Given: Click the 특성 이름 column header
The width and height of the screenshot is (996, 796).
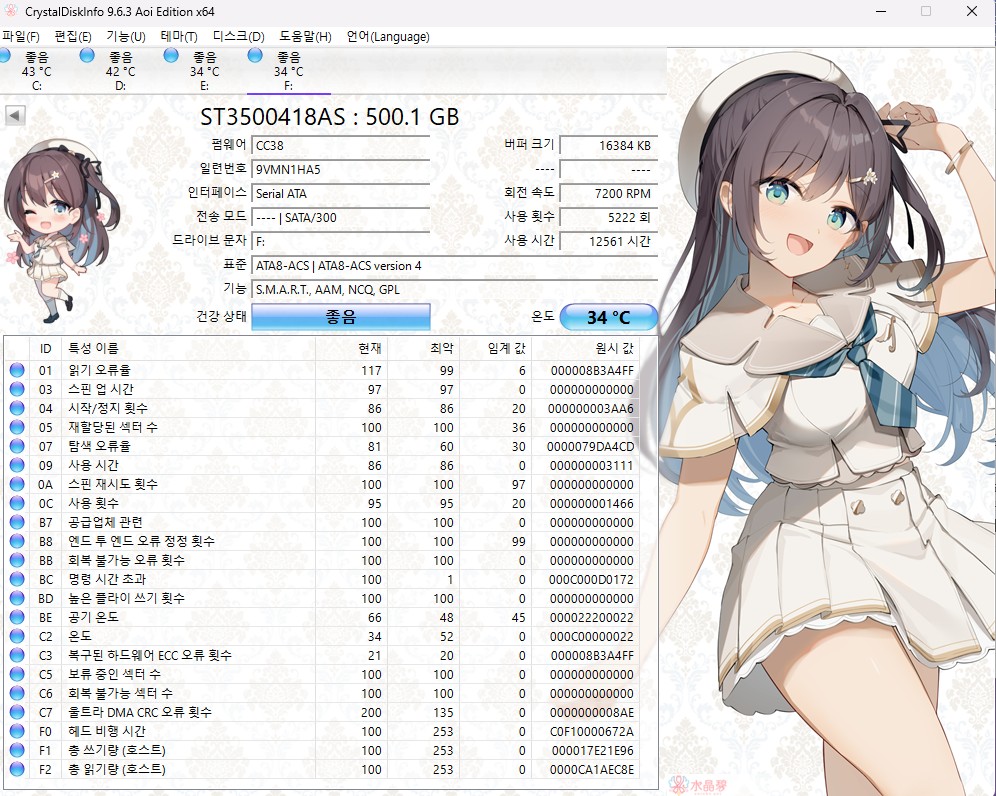Looking at the screenshot, I should tap(189, 348).
